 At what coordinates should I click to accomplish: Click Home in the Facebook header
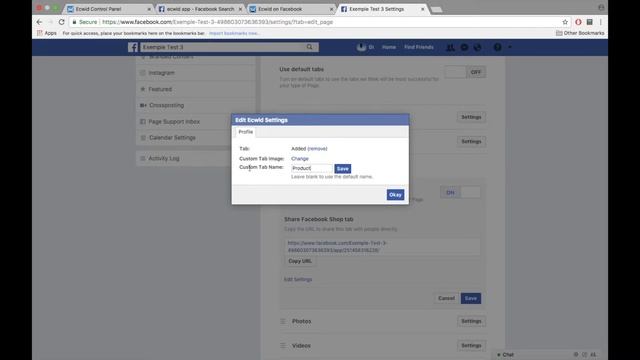coord(389,47)
